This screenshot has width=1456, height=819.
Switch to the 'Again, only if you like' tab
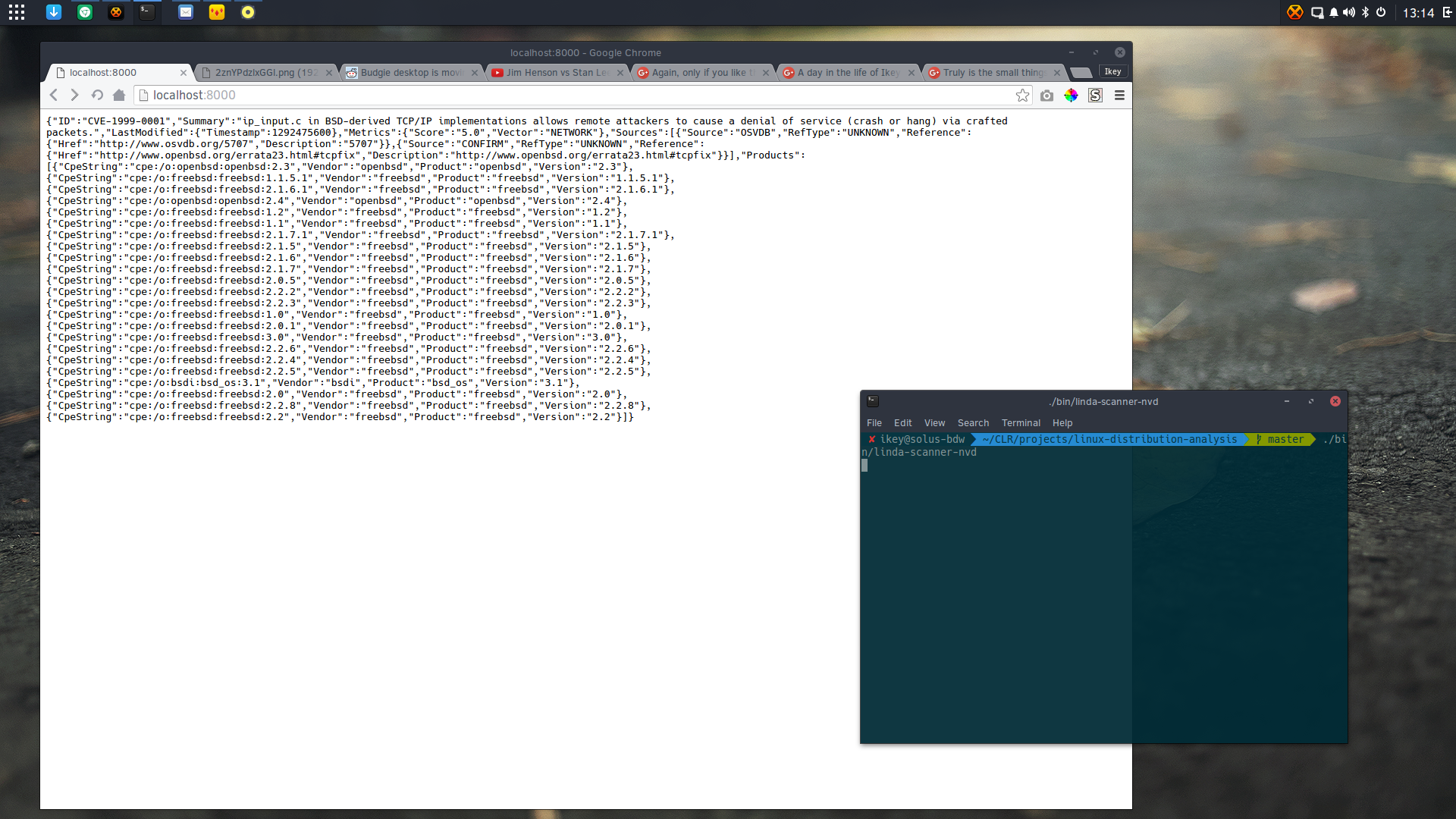(702, 73)
